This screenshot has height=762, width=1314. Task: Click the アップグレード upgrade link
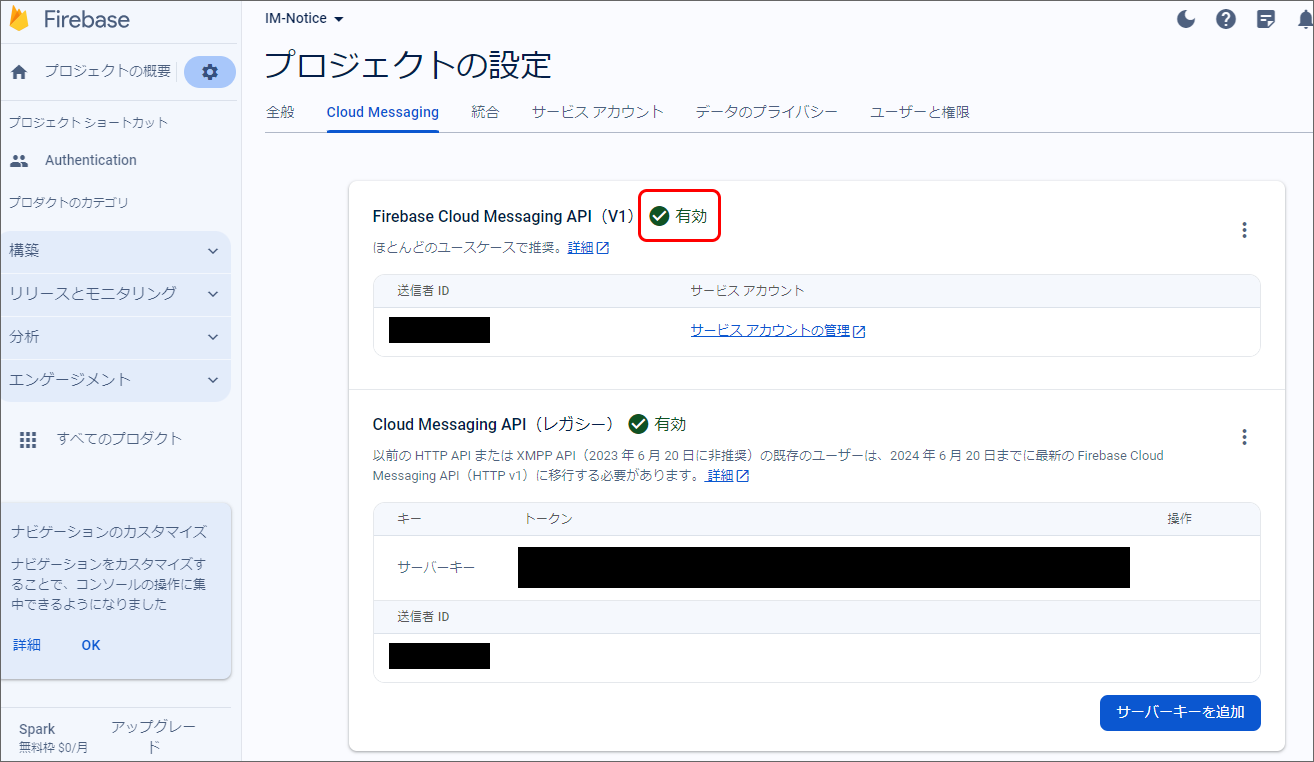click(154, 737)
